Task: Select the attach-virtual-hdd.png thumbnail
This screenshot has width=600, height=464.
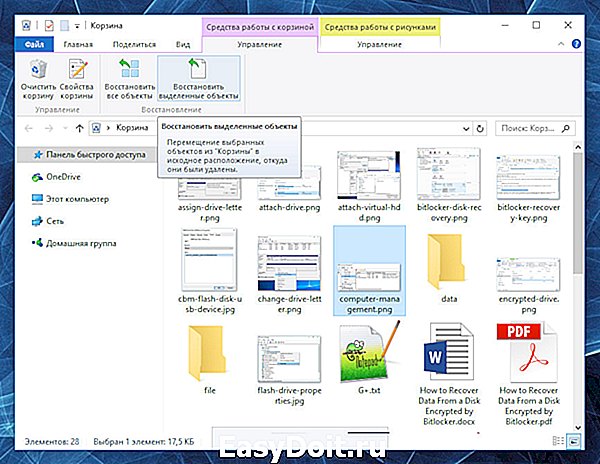Action: (369, 175)
